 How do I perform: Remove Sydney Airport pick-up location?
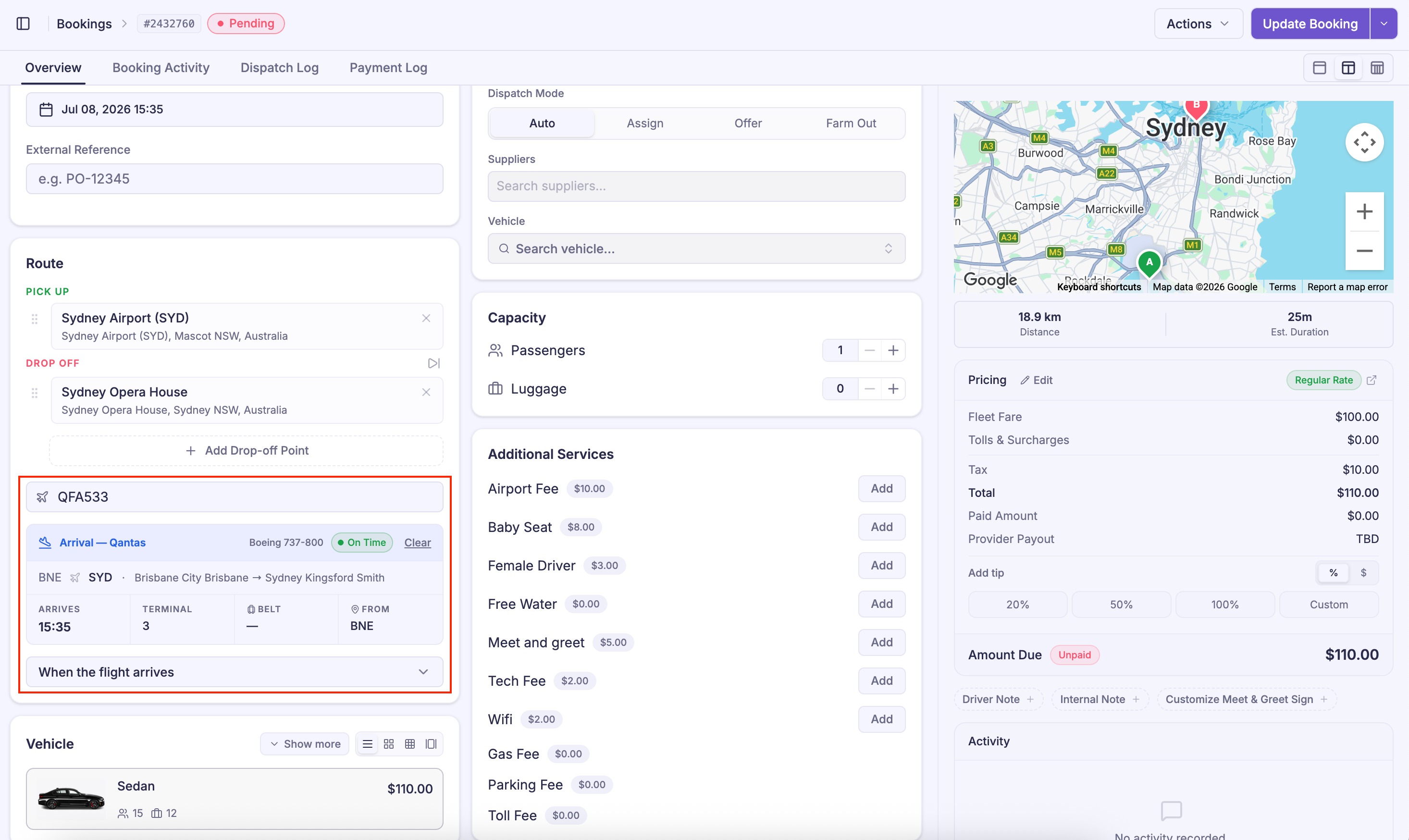coord(426,318)
